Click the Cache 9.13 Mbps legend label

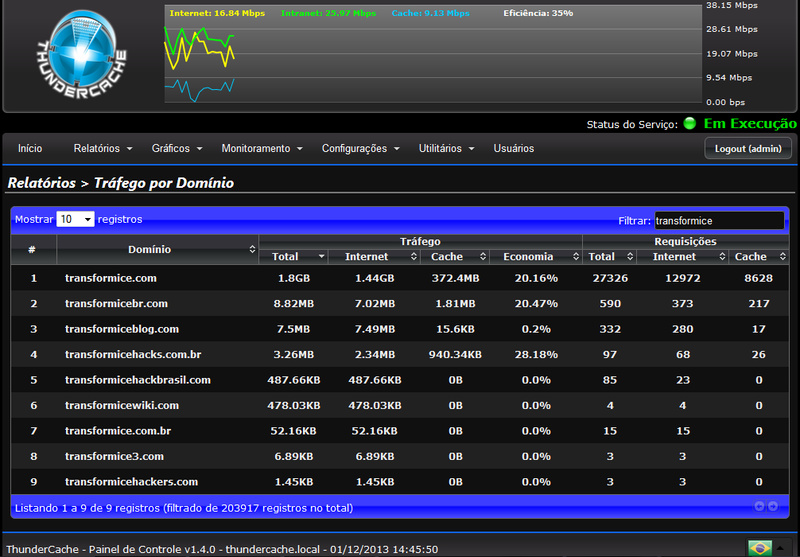(431, 14)
